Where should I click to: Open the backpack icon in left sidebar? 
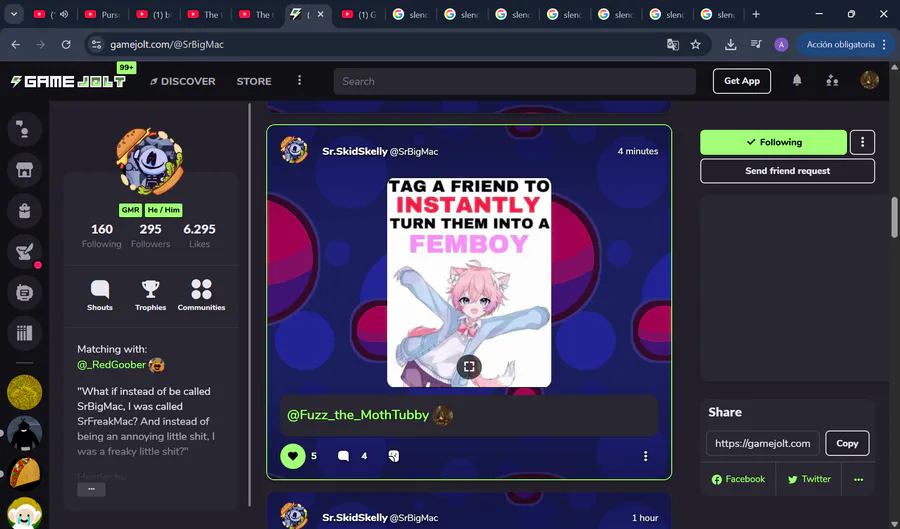tap(24, 211)
